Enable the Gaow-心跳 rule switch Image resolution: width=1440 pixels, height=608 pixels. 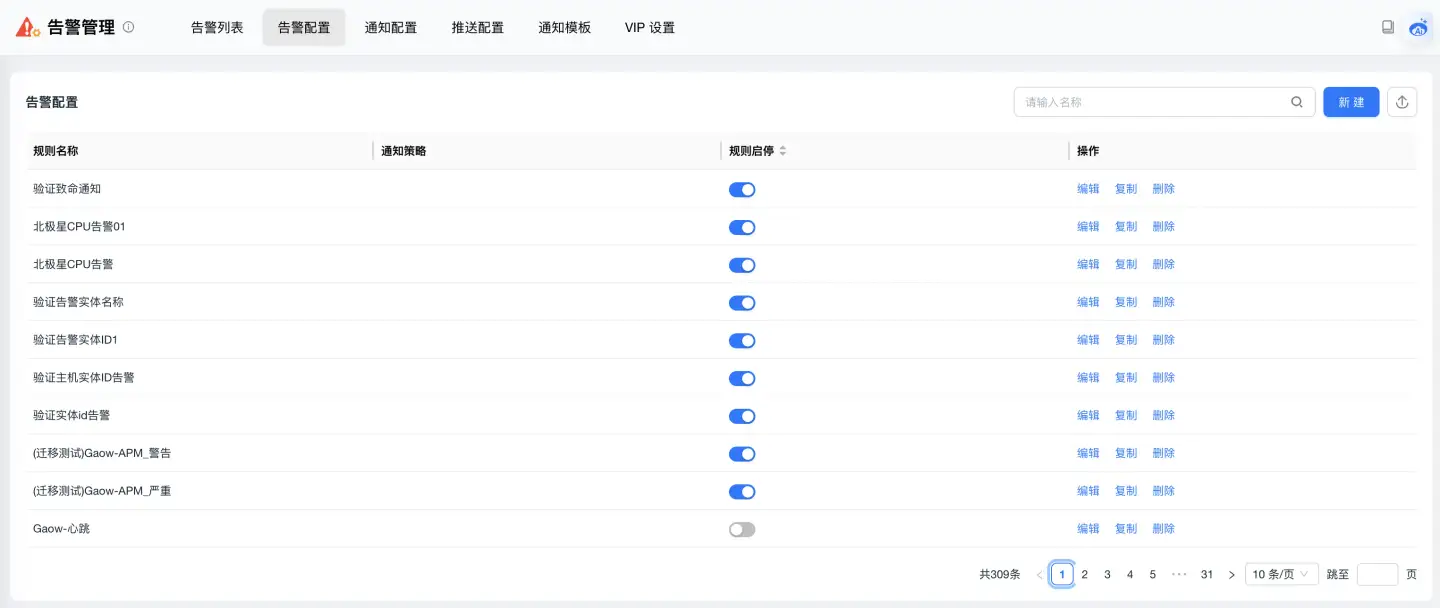(742, 528)
